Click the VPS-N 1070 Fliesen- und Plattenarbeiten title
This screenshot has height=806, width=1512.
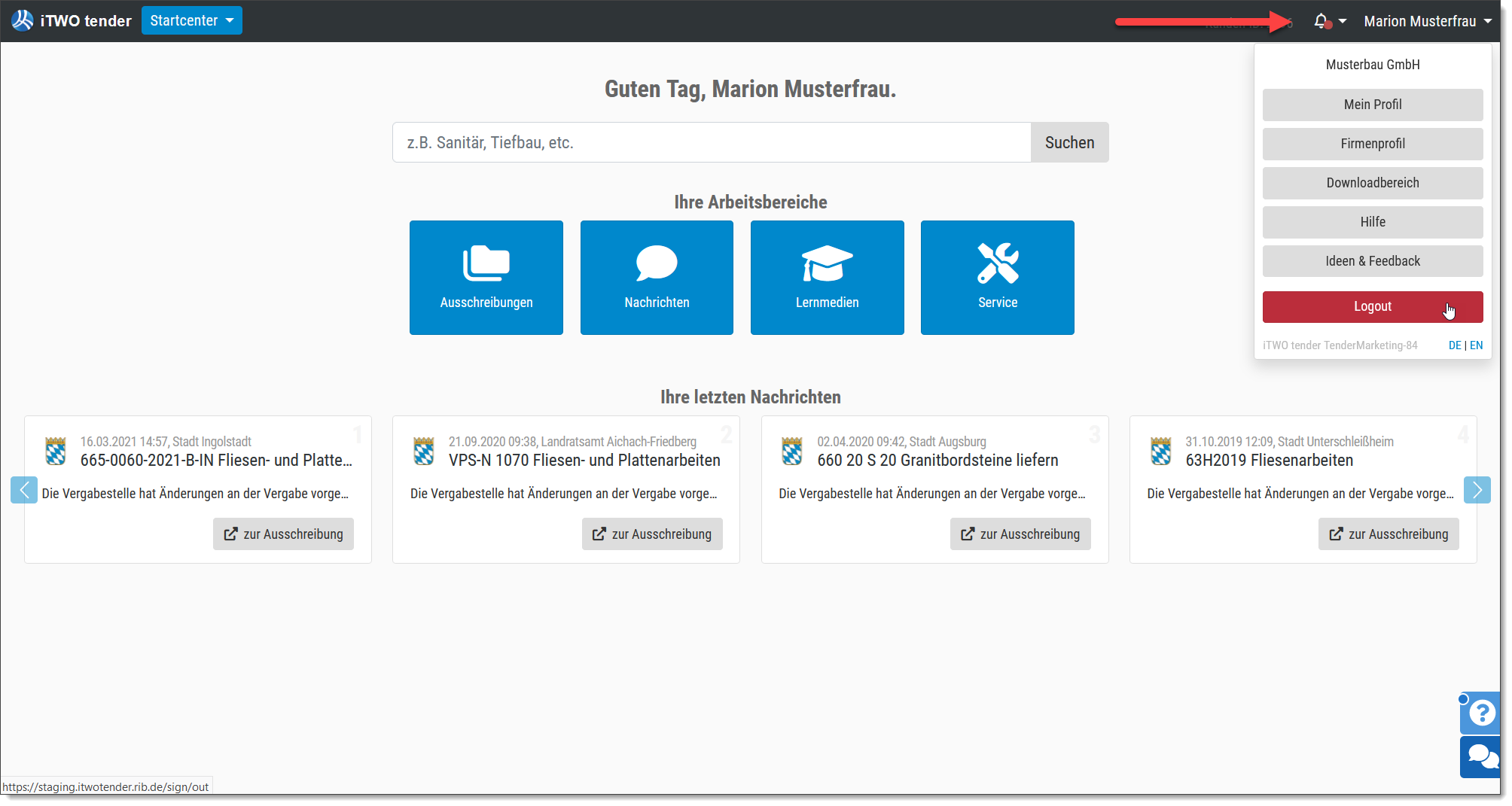[584, 460]
